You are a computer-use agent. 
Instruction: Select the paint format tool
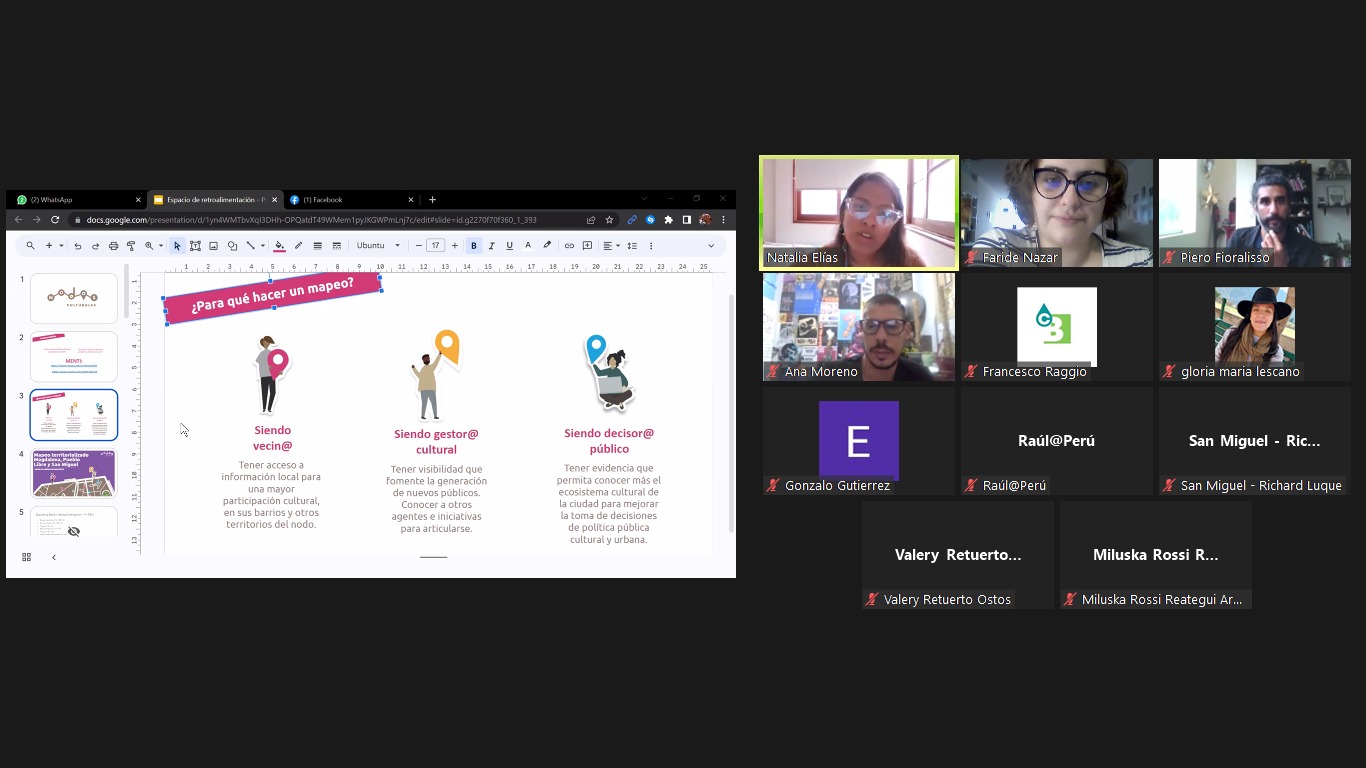[131, 246]
